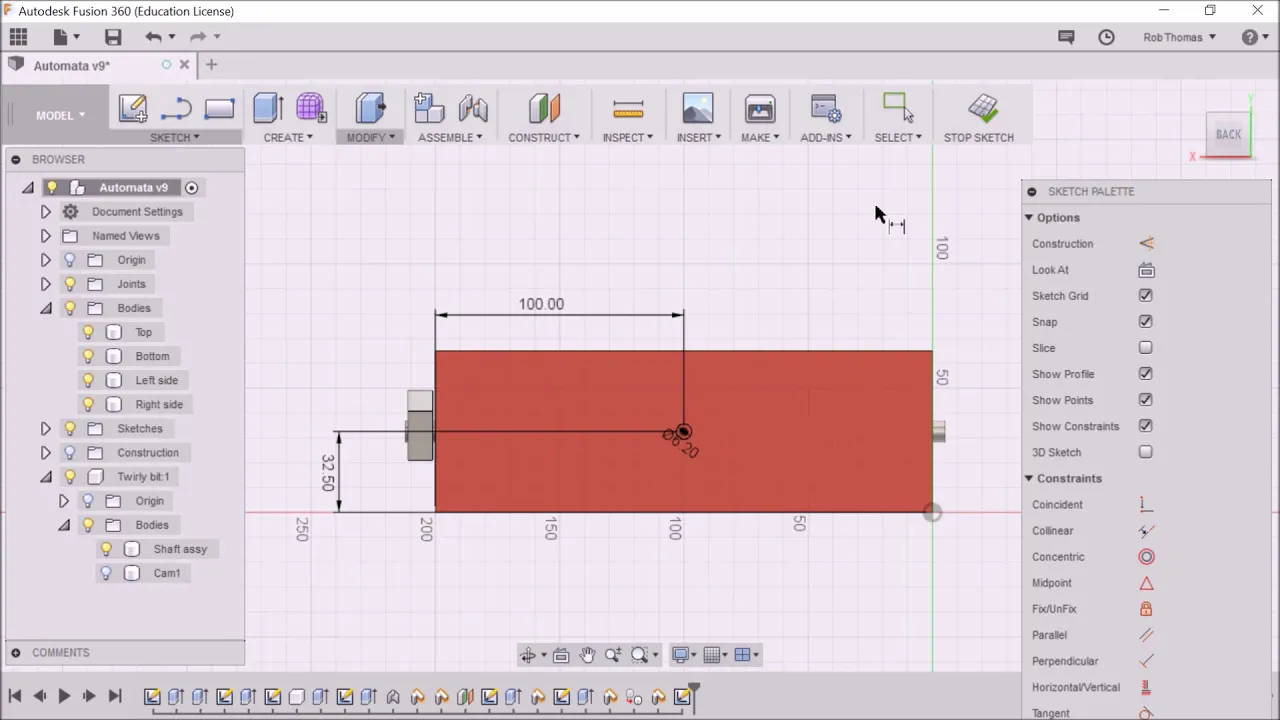Click the Orbit navigation icon

(x=528, y=655)
